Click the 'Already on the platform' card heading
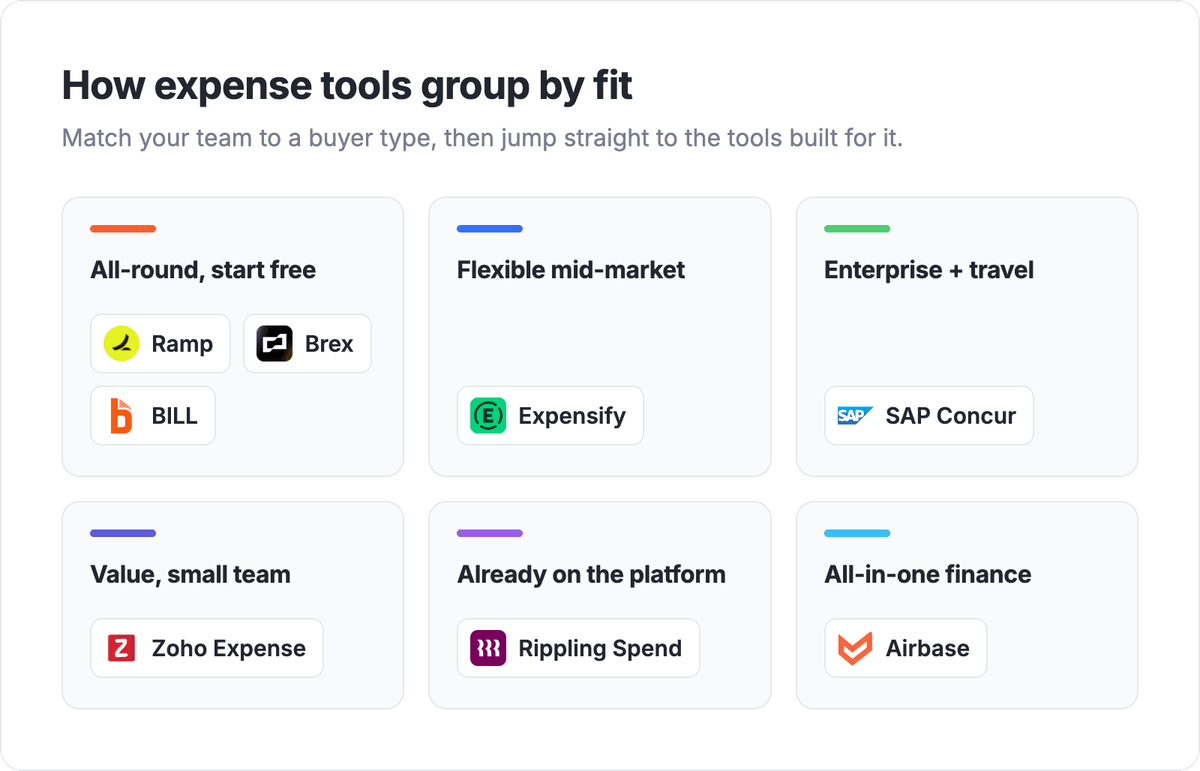Screen dimensions: 1200x771 click(x=591, y=575)
